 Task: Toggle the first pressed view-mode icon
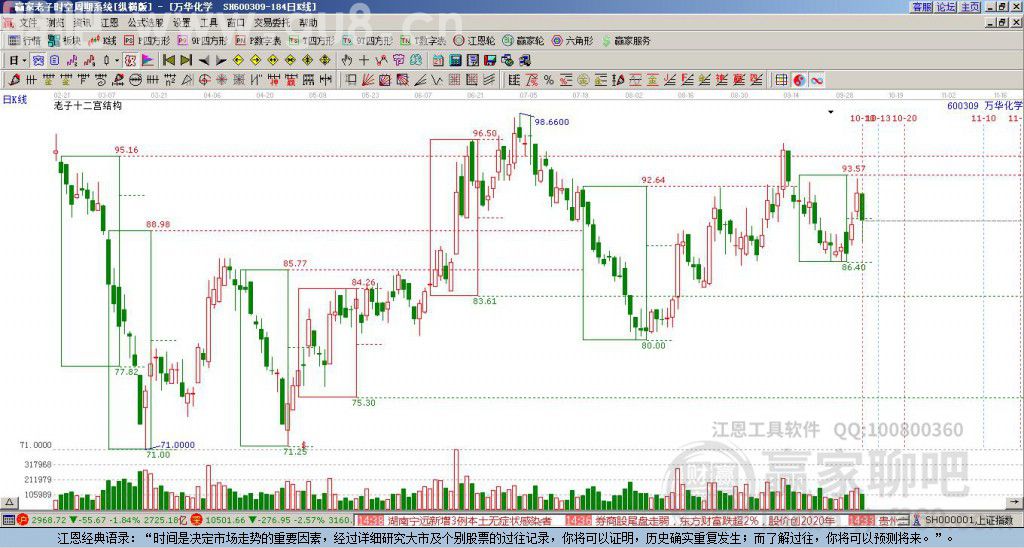click(38, 61)
